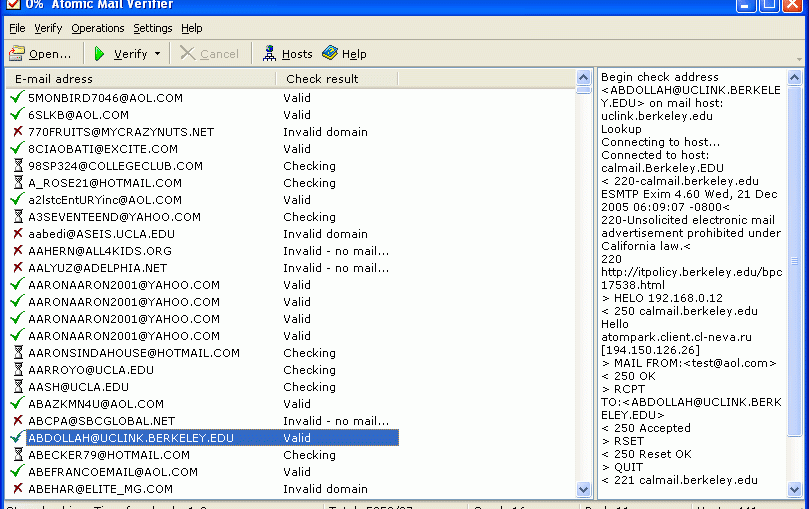Click hourglass icon for A3SEVENTEEND@YAHOO.COM
The image size is (809, 509).
(18, 216)
